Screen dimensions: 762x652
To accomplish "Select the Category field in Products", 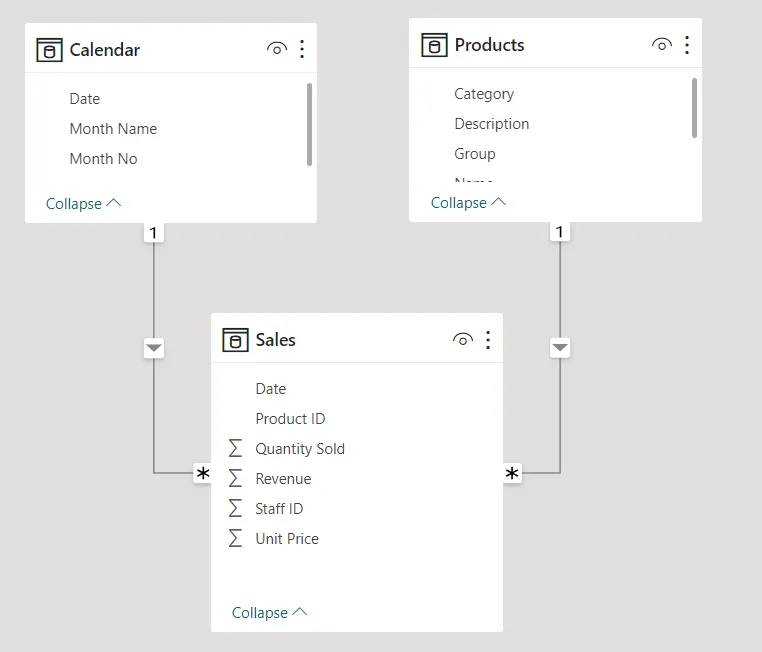I will point(484,94).
